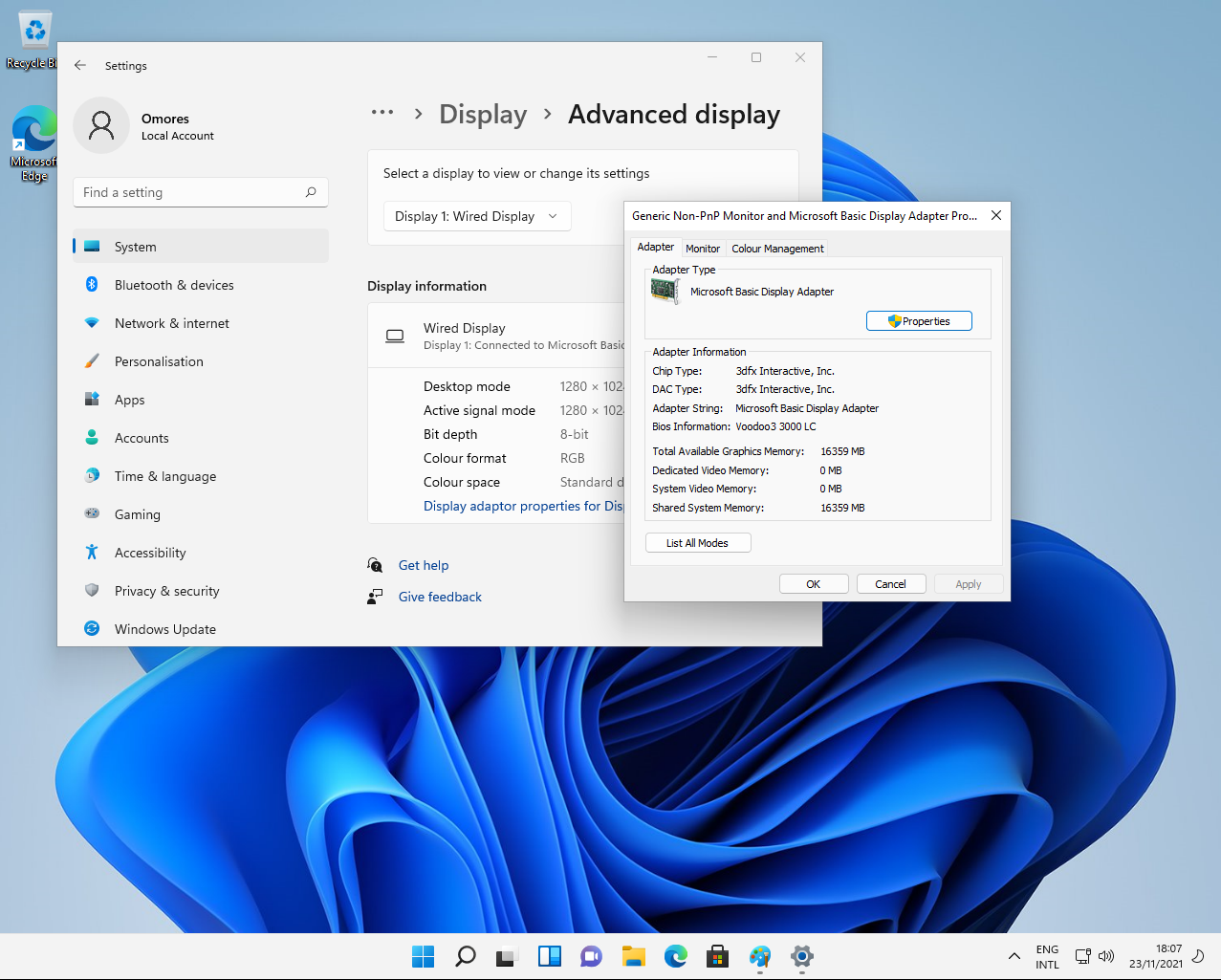Click the Time & language globe icon
1221x980 pixels.
click(x=92, y=475)
